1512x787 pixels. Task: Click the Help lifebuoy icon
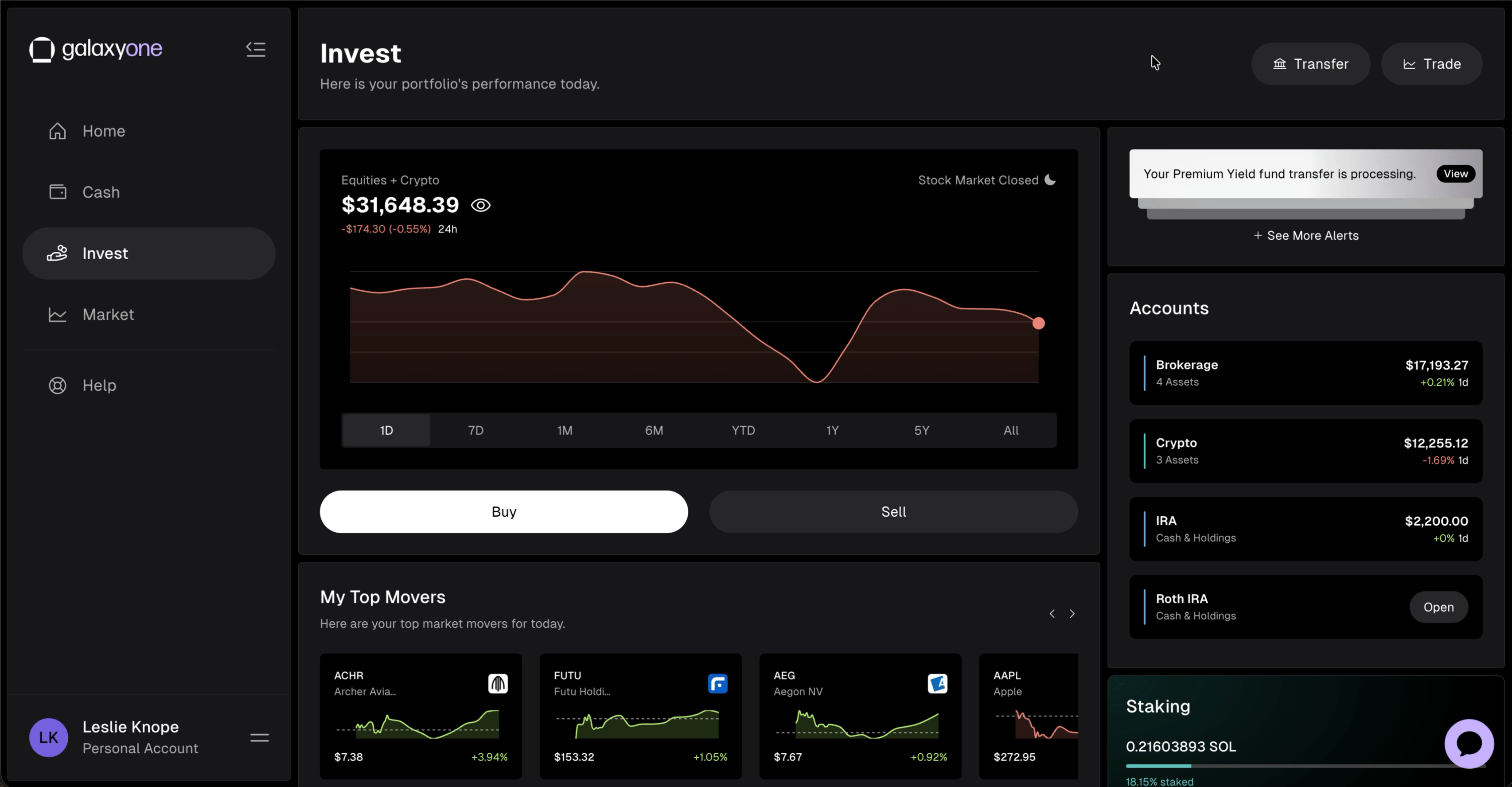(x=58, y=386)
